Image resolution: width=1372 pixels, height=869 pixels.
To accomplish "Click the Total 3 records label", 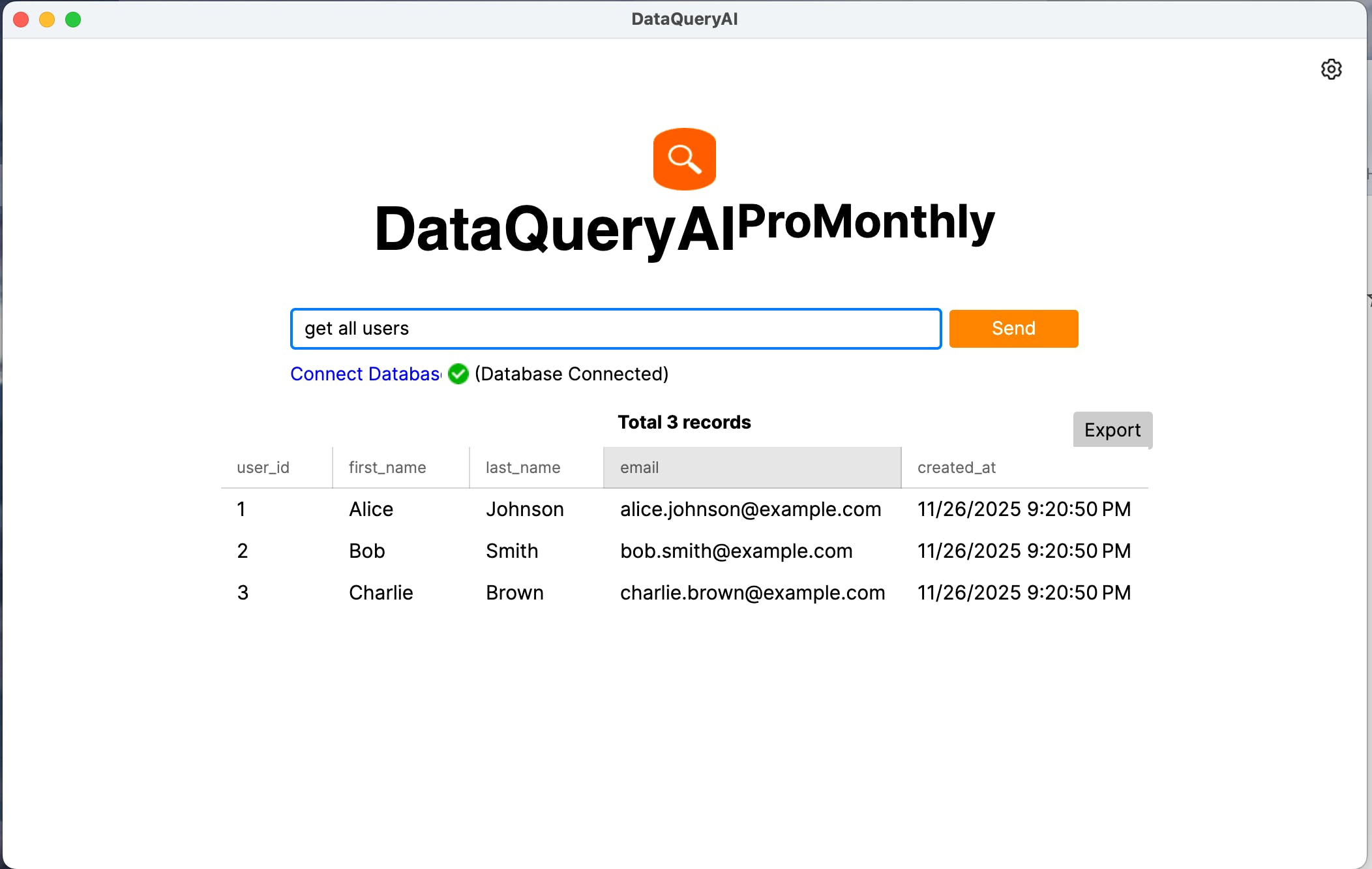I will (684, 423).
